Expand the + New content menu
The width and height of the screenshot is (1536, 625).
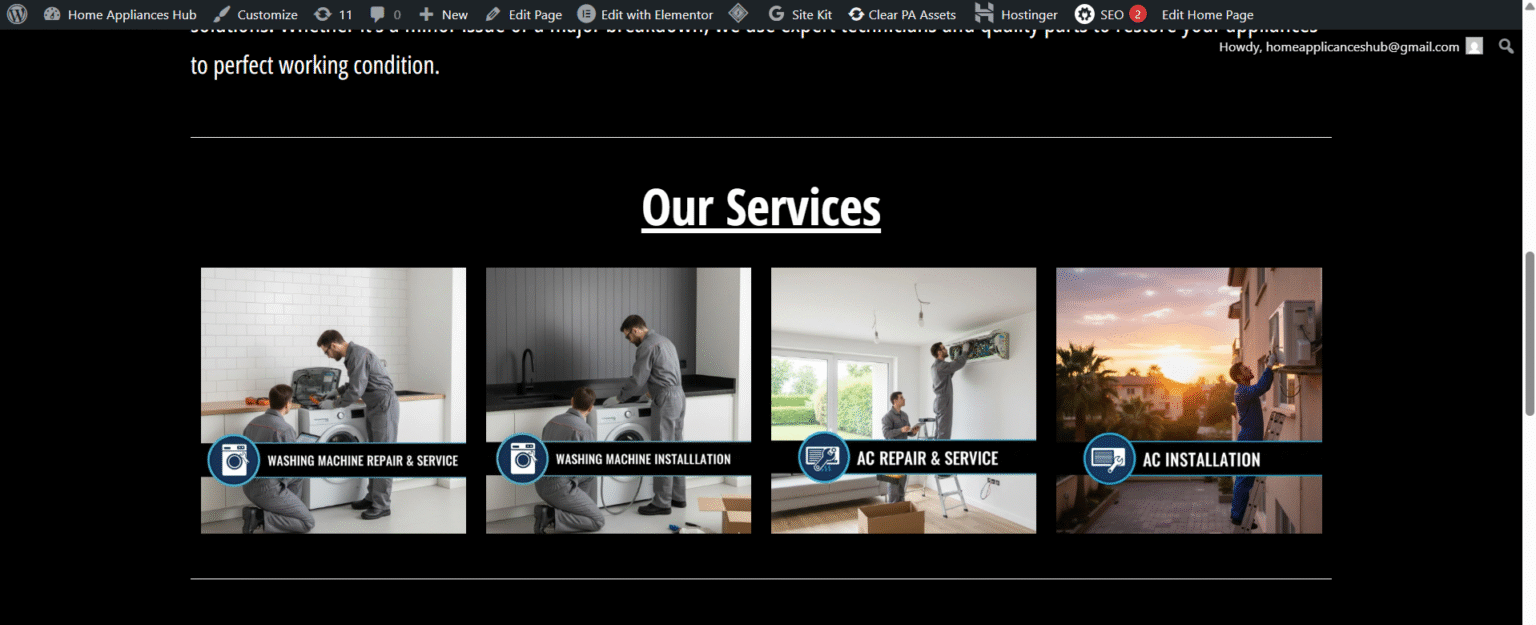[x=443, y=14]
